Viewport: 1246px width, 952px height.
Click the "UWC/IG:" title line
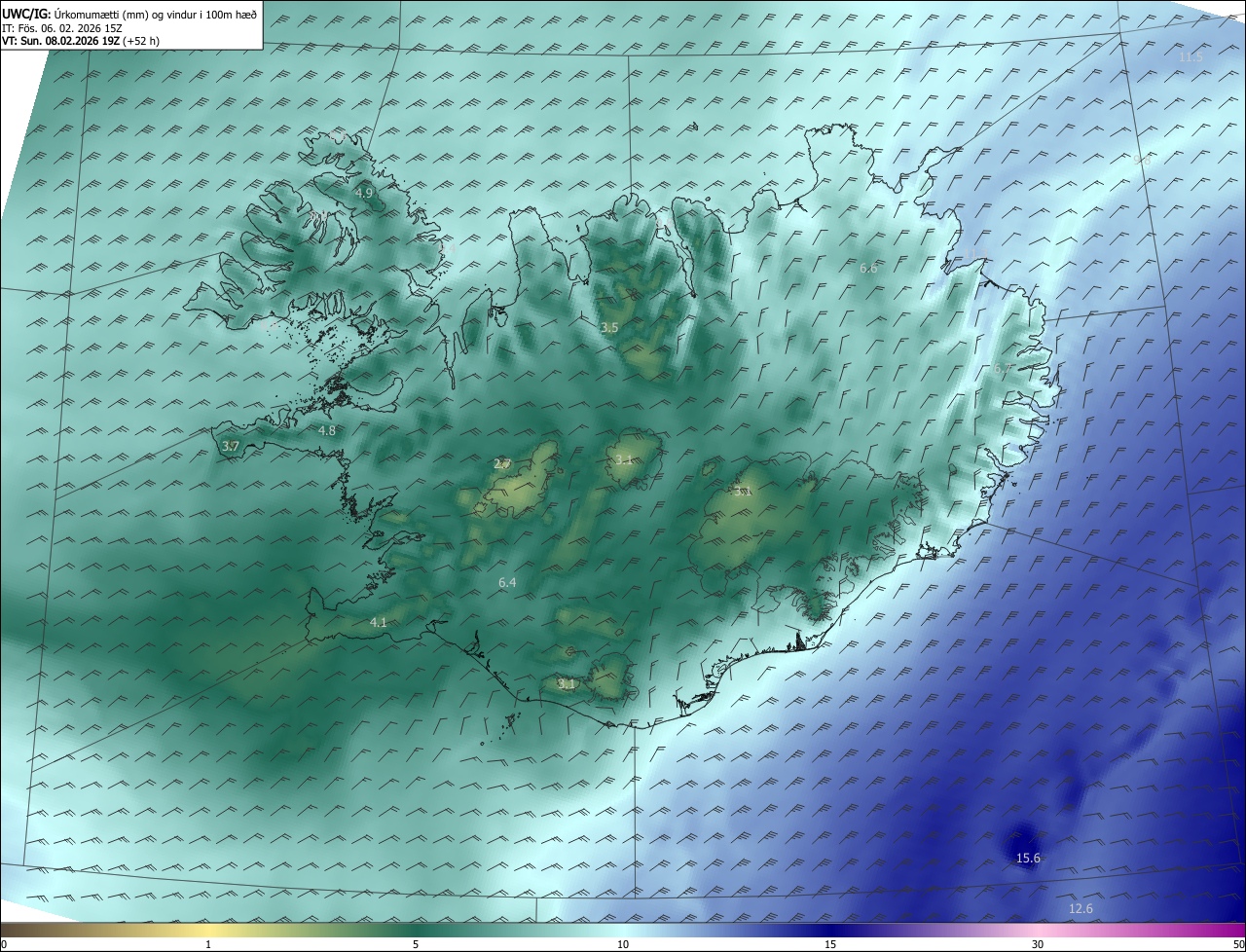(129, 13)
